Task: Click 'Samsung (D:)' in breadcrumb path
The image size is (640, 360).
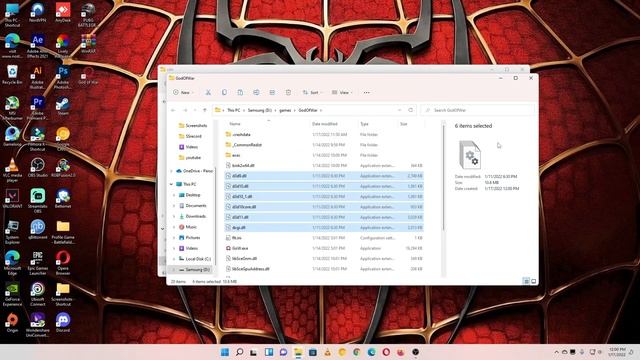Action: click(260, 110)
